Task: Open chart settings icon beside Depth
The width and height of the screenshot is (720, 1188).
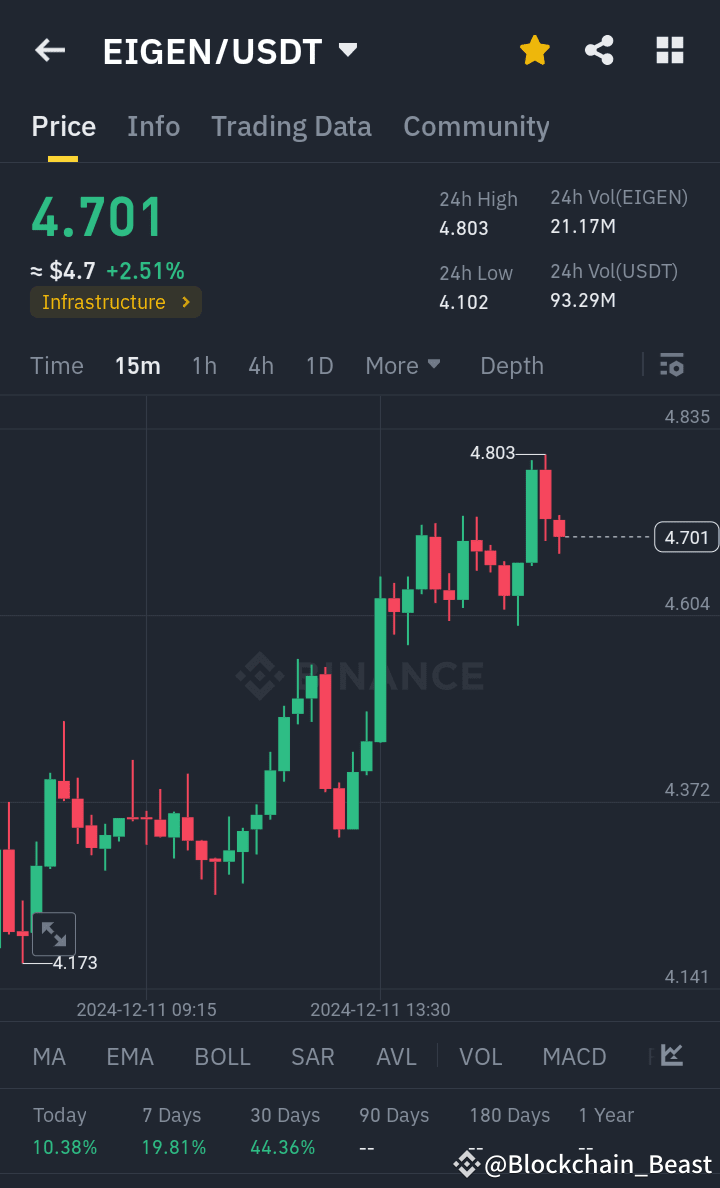Action: pyautogui.click(x=671, y=366)
